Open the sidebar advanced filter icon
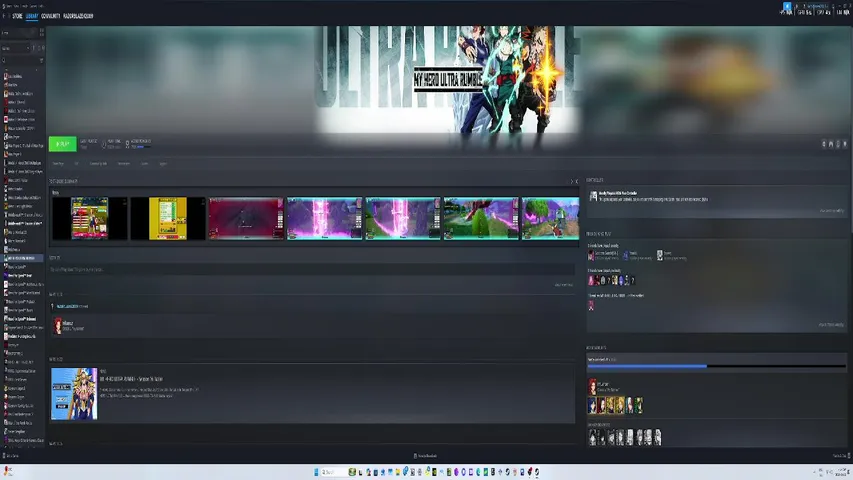 (41, 60)
